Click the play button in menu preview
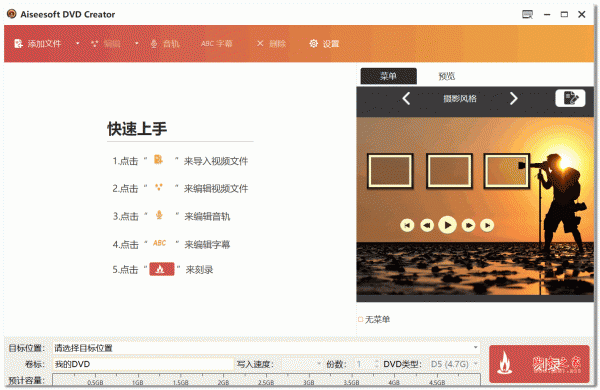 [447, 225]
